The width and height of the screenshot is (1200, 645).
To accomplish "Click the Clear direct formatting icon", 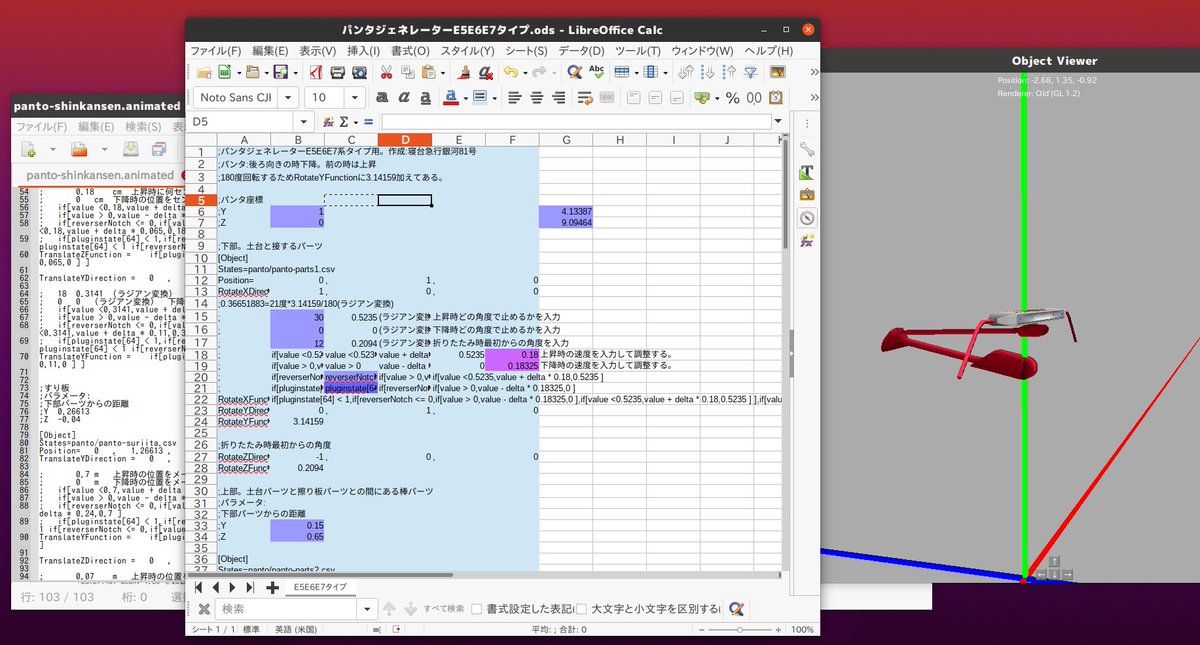I will [x=485, y=72].
